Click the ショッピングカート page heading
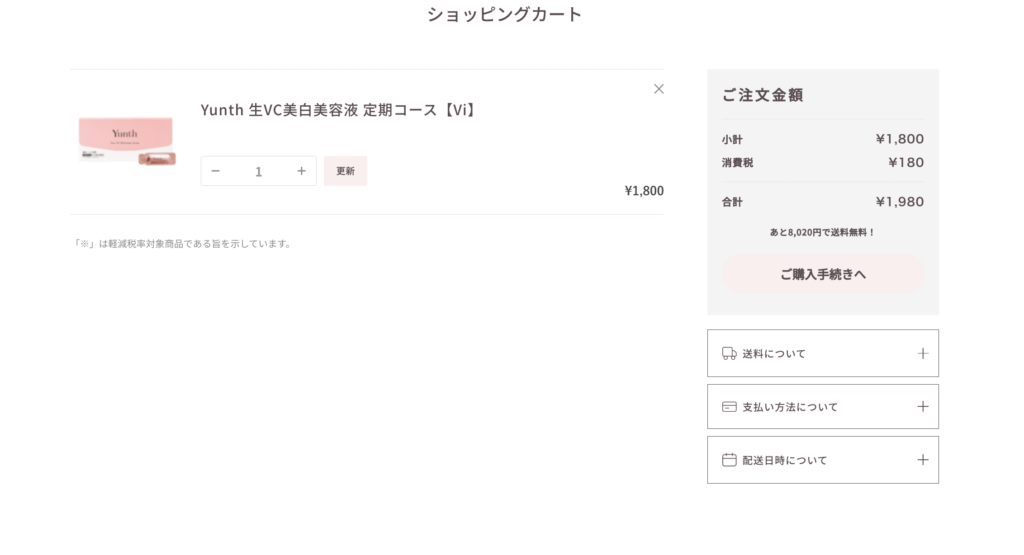1024x555 pixels. (x=504, y=14)
